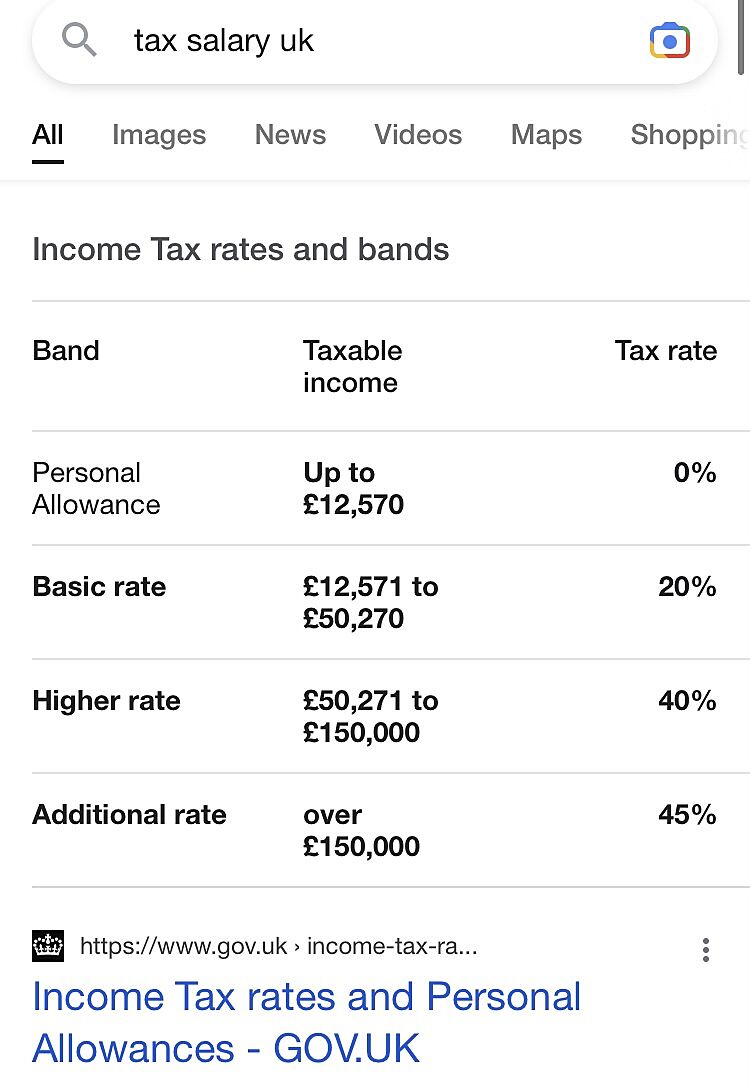The width and height of the screenshot is (750, 1089).
Task: Click the 45% tax rate value
Action: pyautogui.click(x=687, y=815)
